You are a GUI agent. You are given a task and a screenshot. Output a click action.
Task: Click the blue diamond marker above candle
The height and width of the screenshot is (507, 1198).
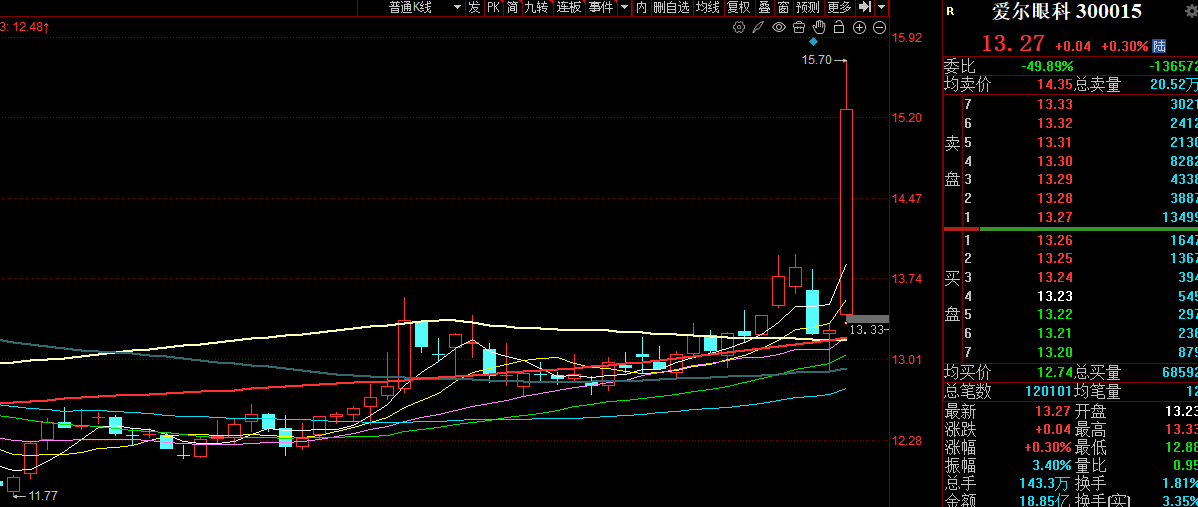pyautogui.click(x=814, y=41)
